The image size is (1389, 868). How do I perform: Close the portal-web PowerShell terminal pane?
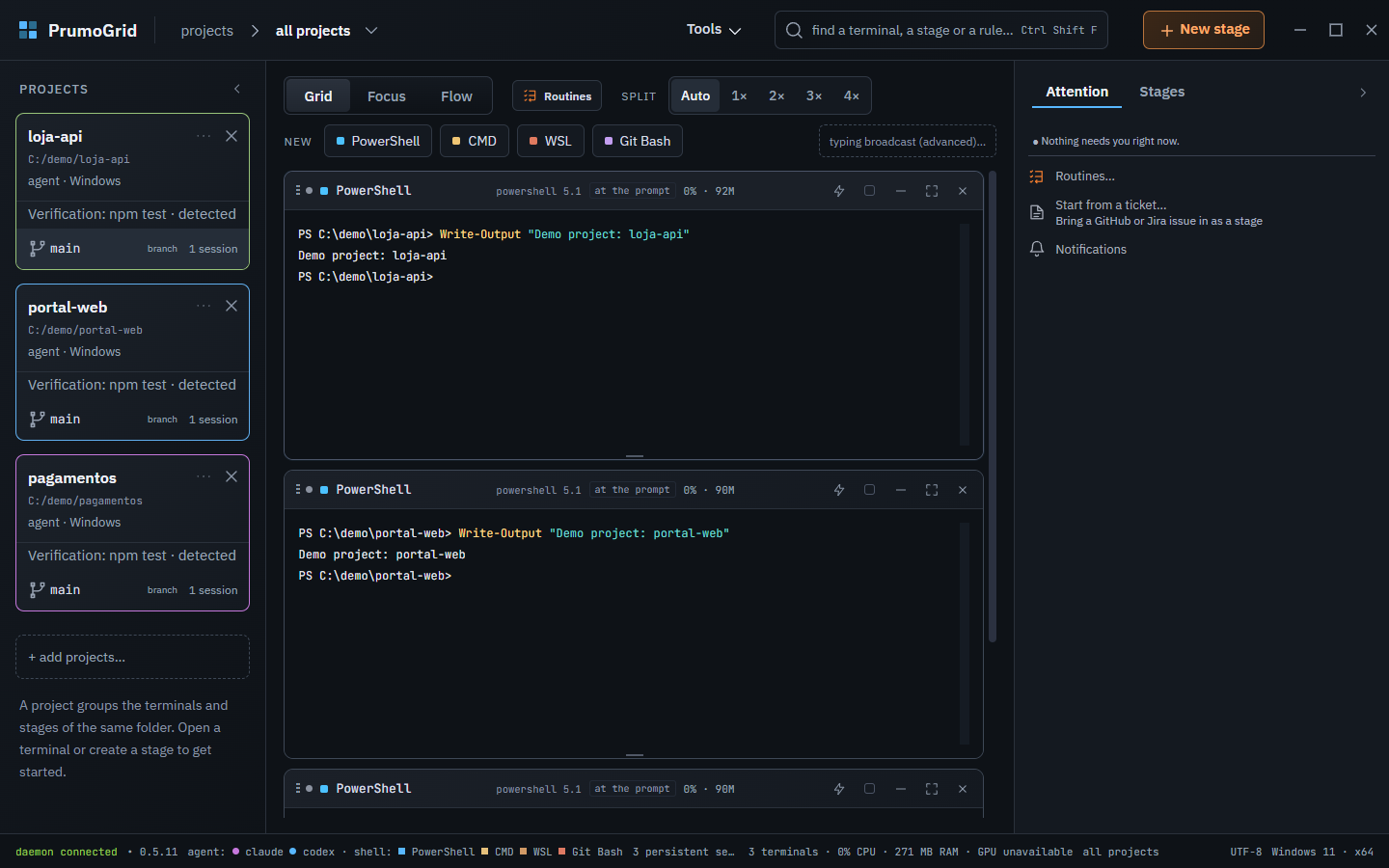(x=963, y=490)
